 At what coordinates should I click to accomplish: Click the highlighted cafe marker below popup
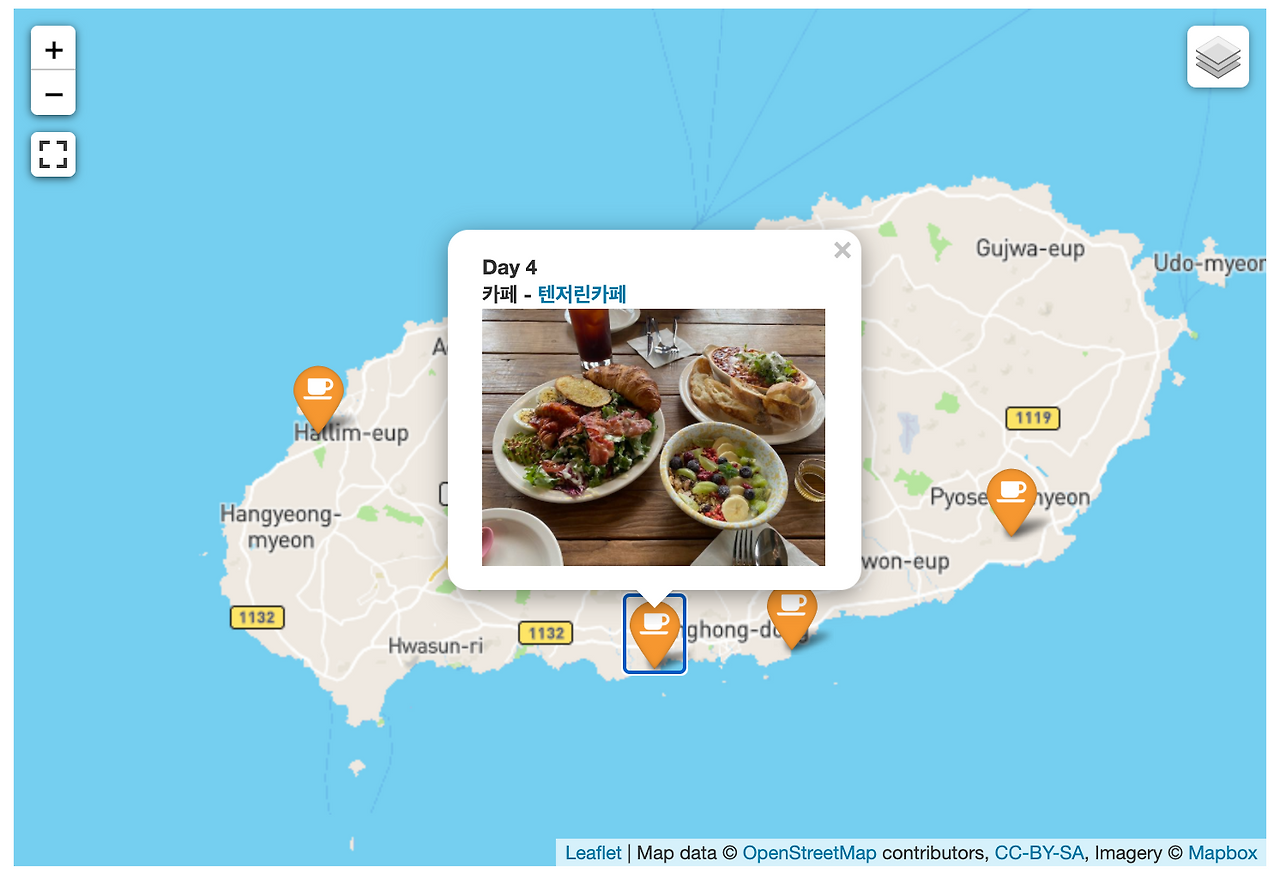[x=655, y=633]
